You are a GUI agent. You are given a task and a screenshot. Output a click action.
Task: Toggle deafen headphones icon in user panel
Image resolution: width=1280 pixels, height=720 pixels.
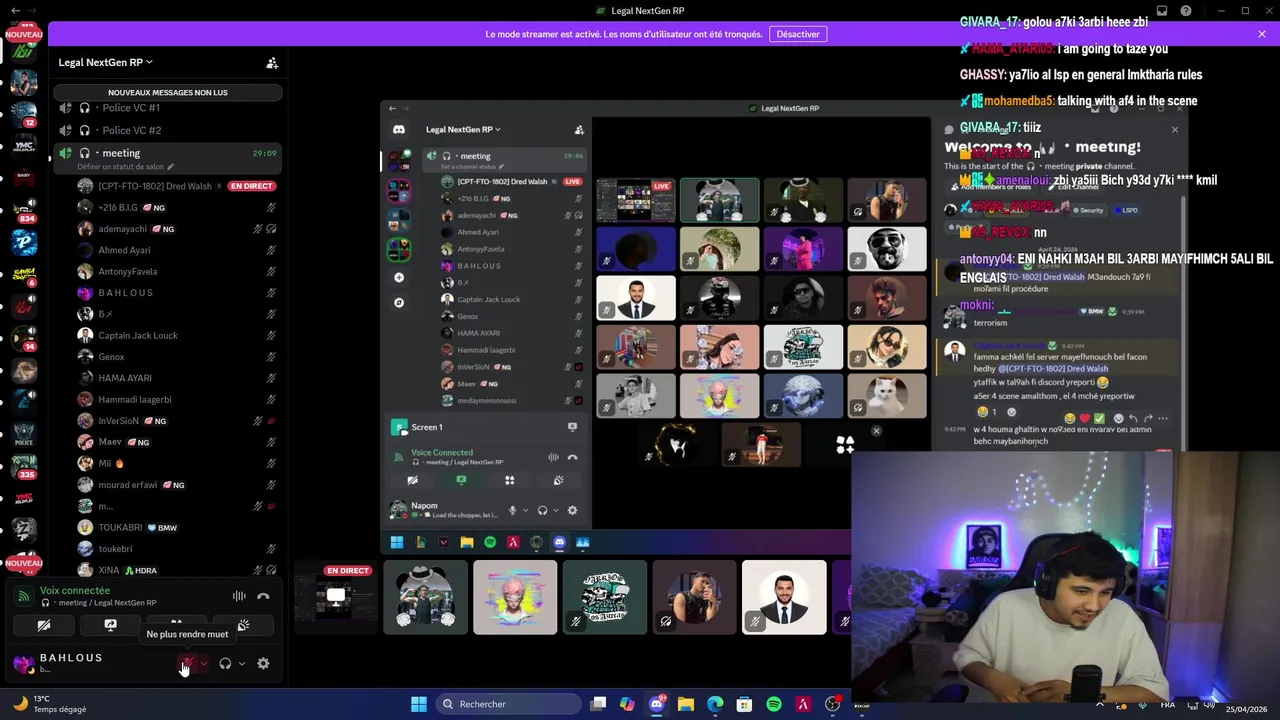(225, 663)
